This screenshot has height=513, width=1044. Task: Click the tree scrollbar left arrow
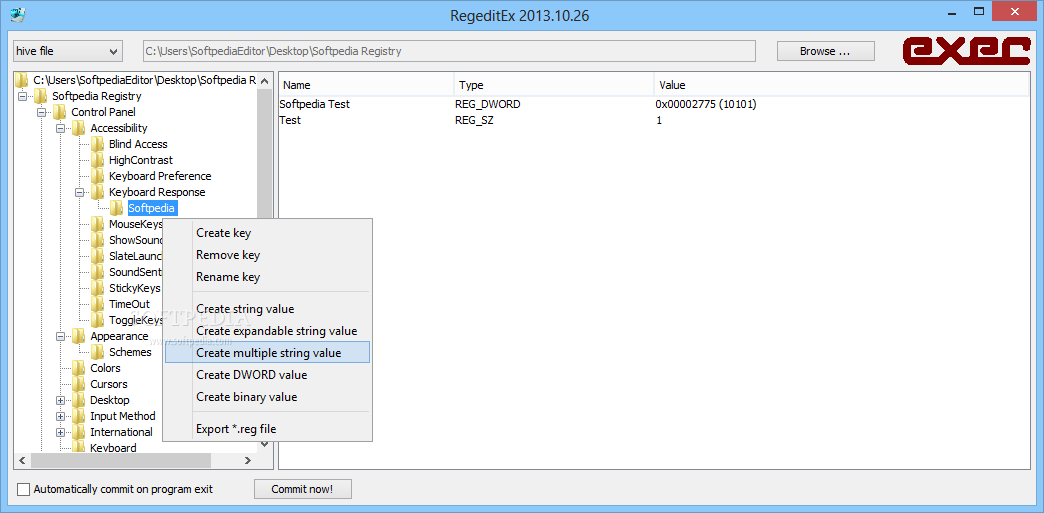tap(21, 460)
